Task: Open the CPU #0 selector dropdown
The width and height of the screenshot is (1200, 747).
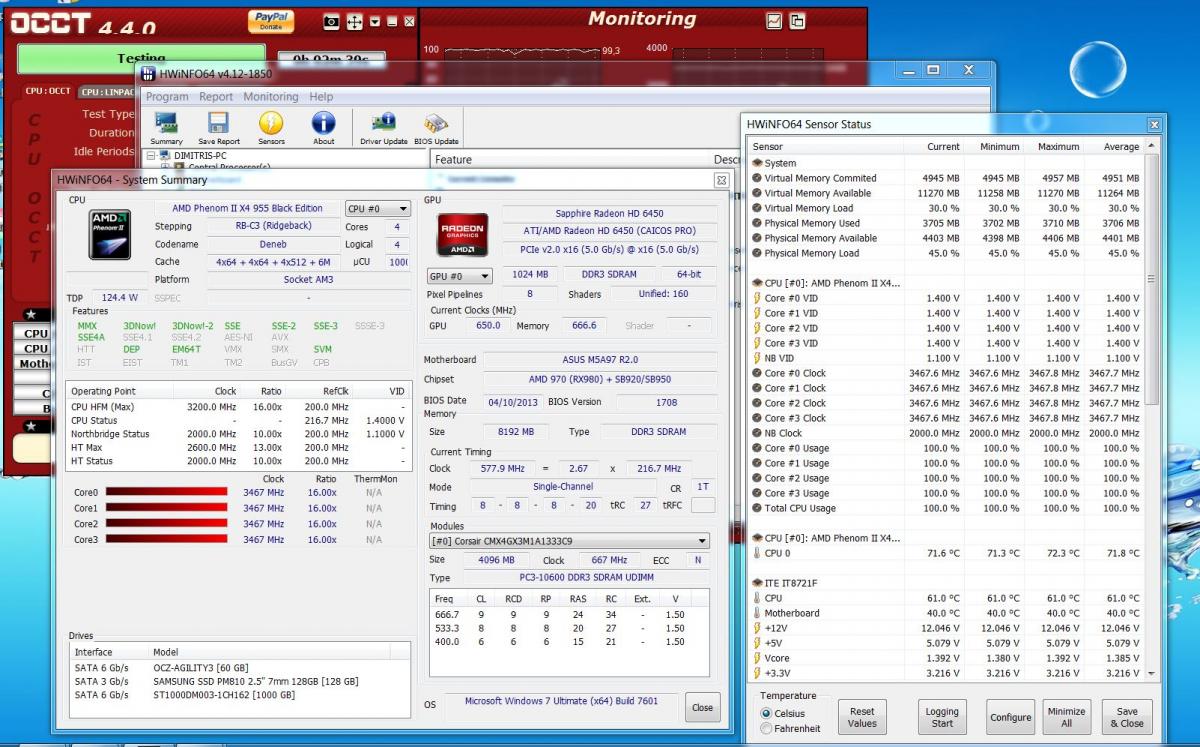Action: [378, 209]
